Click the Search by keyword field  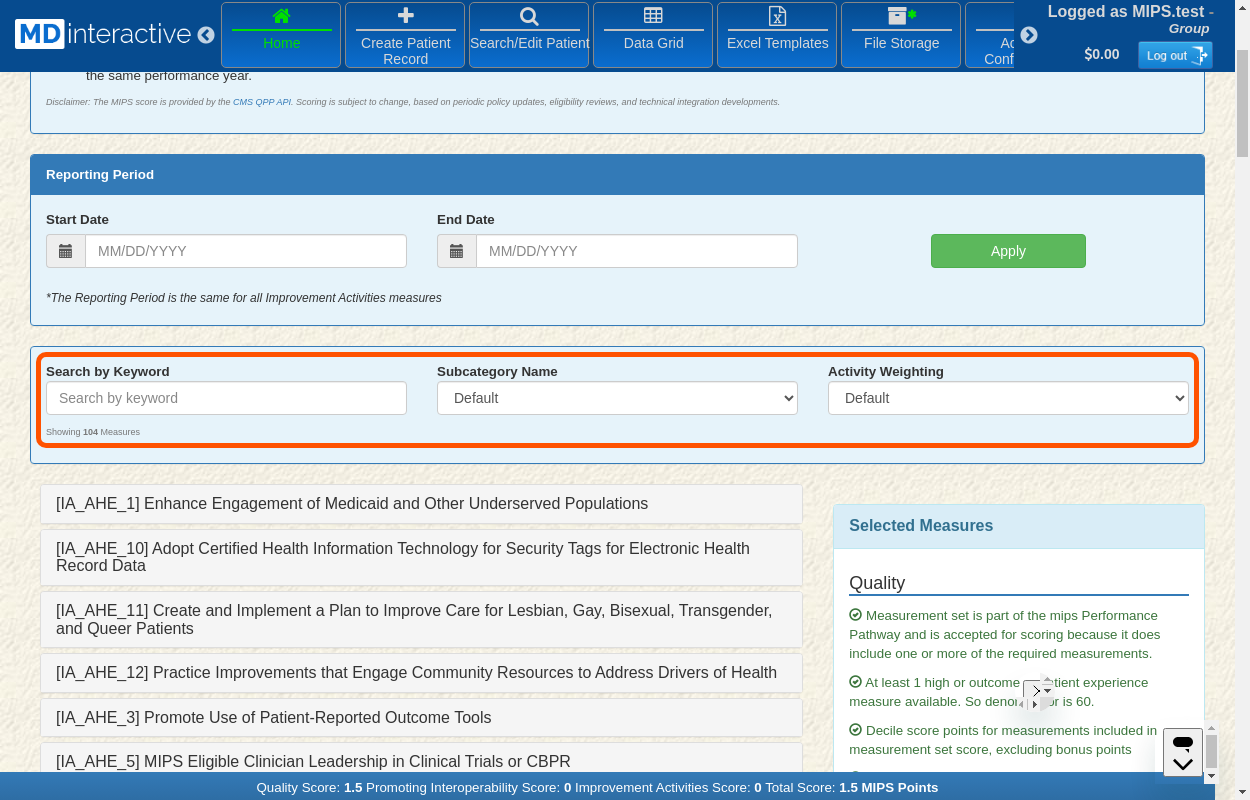tap(226, 398)
